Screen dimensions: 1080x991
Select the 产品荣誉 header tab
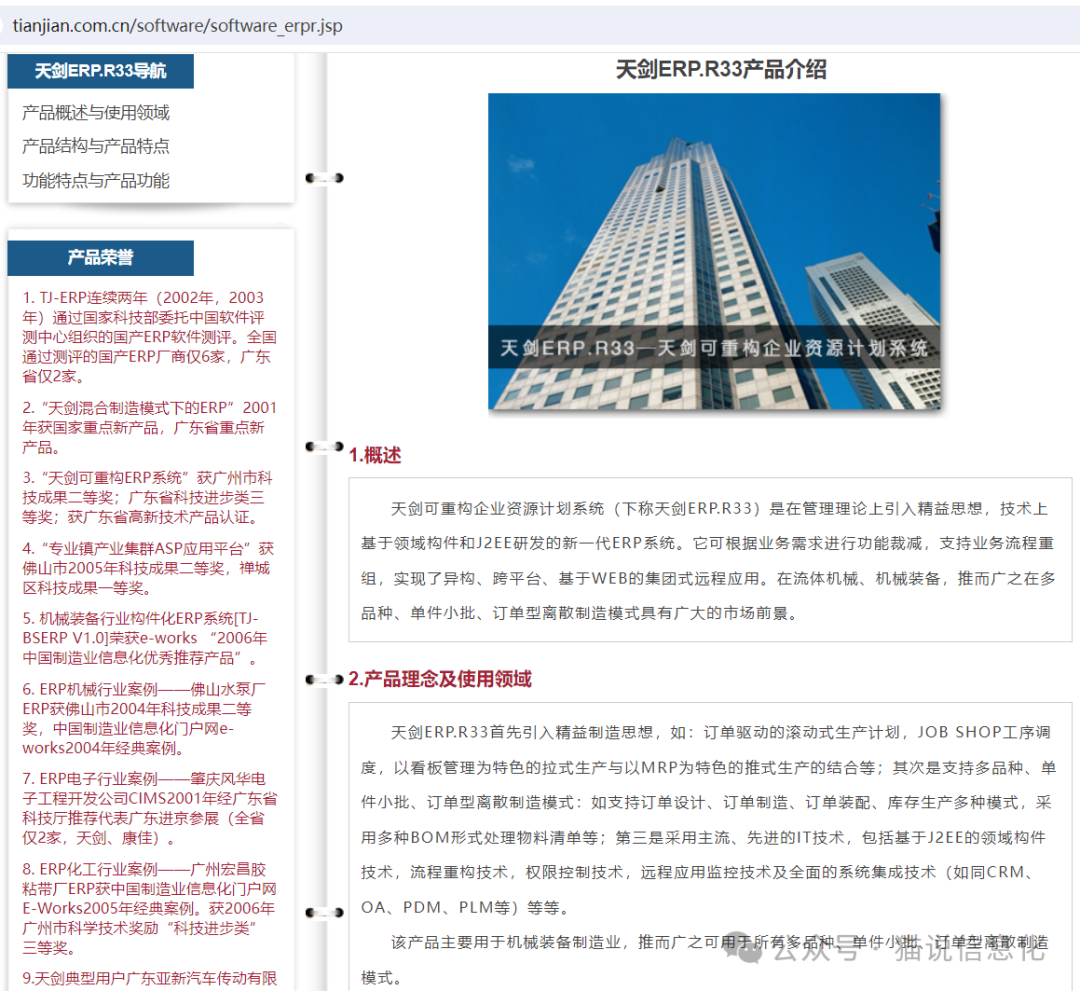[101, 258]
